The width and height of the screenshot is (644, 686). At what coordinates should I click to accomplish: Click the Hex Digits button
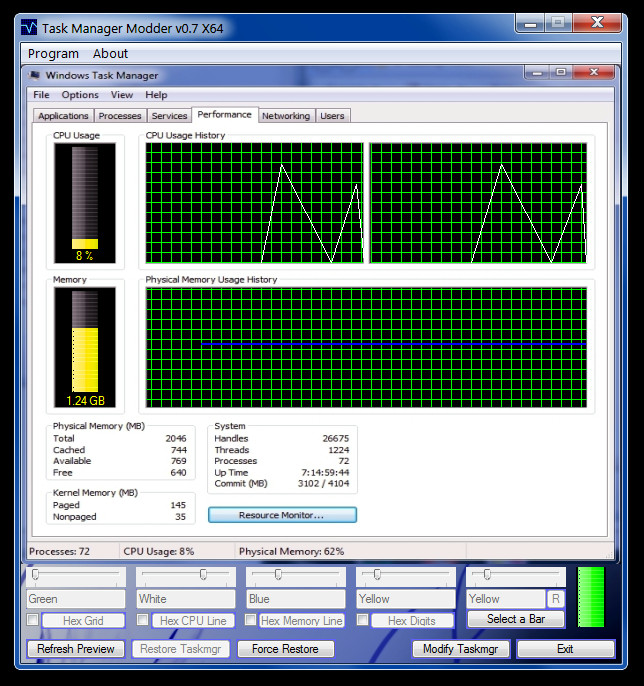412,620
